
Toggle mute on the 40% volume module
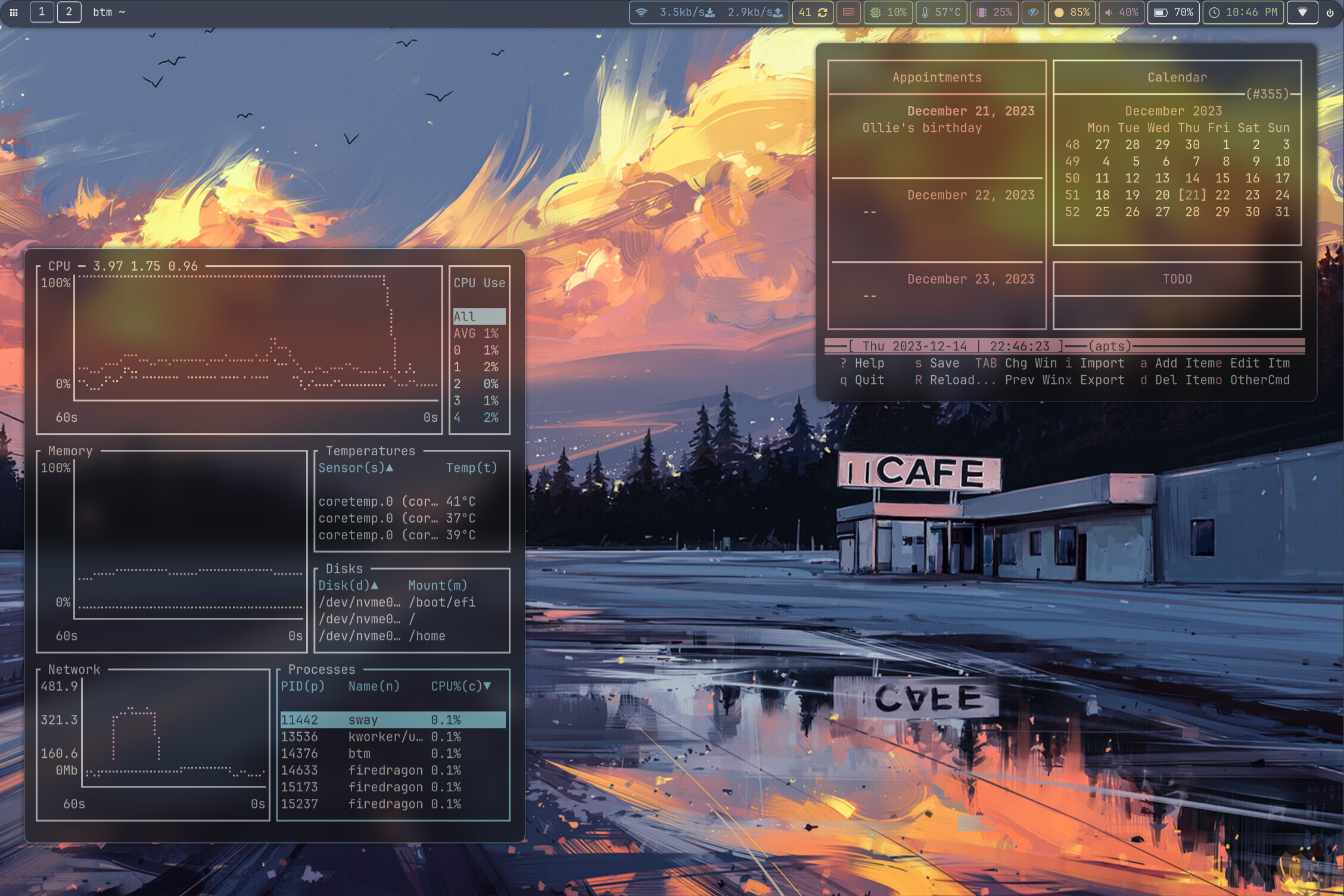(1121, 12)
